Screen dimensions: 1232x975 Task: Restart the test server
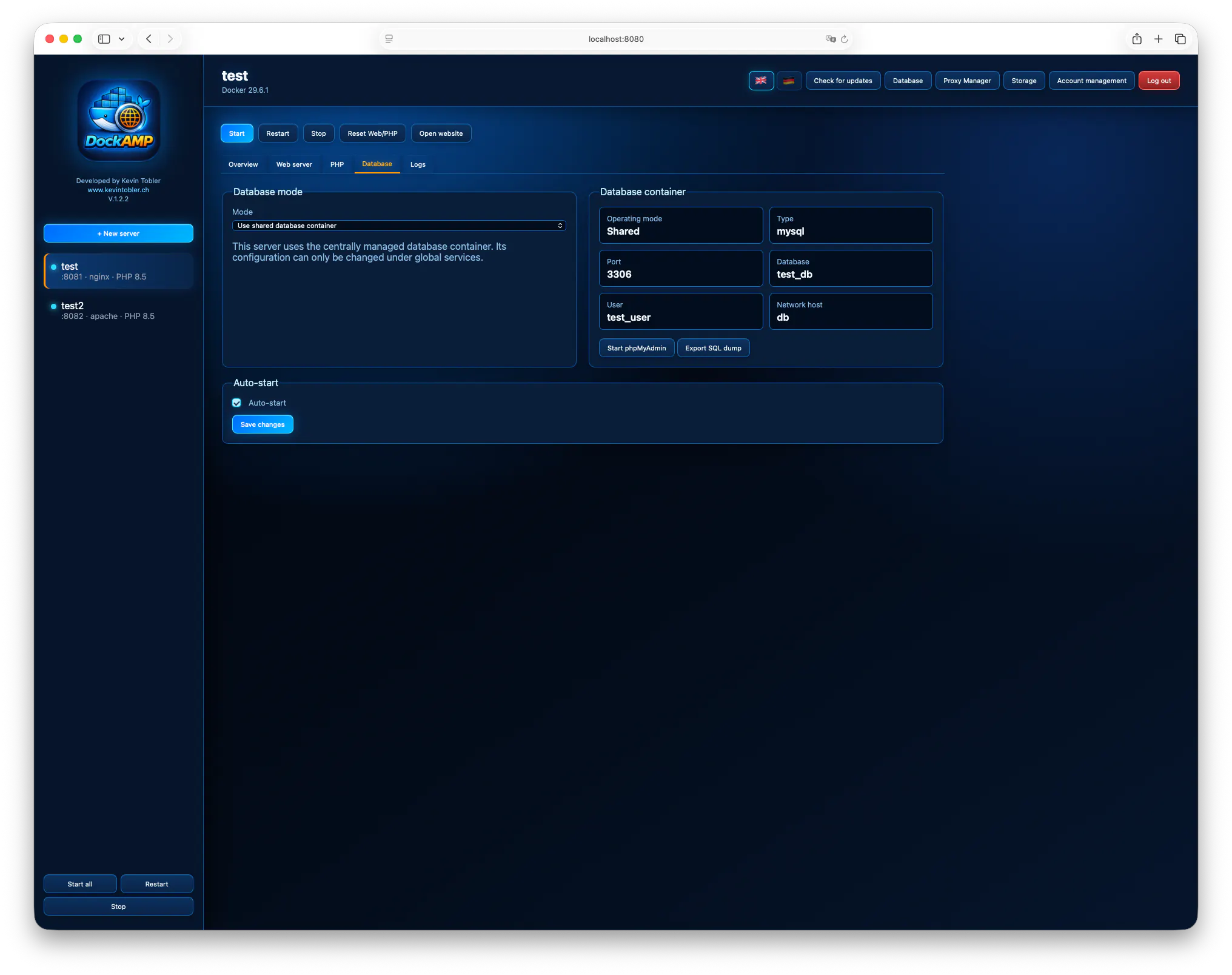tap(278, 133)
